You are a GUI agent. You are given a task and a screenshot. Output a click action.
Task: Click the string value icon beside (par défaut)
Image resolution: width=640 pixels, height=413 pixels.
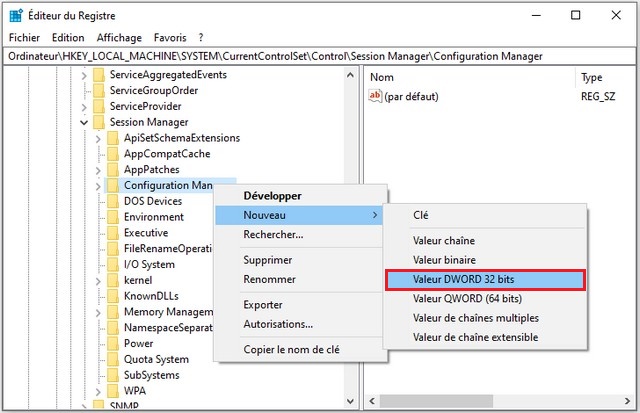point(375,96)
